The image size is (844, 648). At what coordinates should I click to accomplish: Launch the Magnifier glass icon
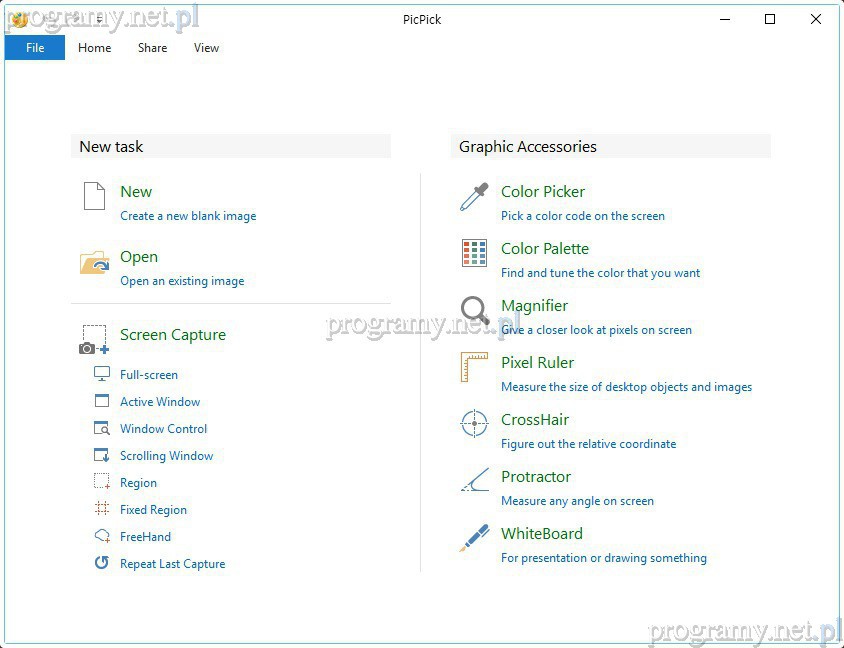pyautogui.click(x=474, y=311)
